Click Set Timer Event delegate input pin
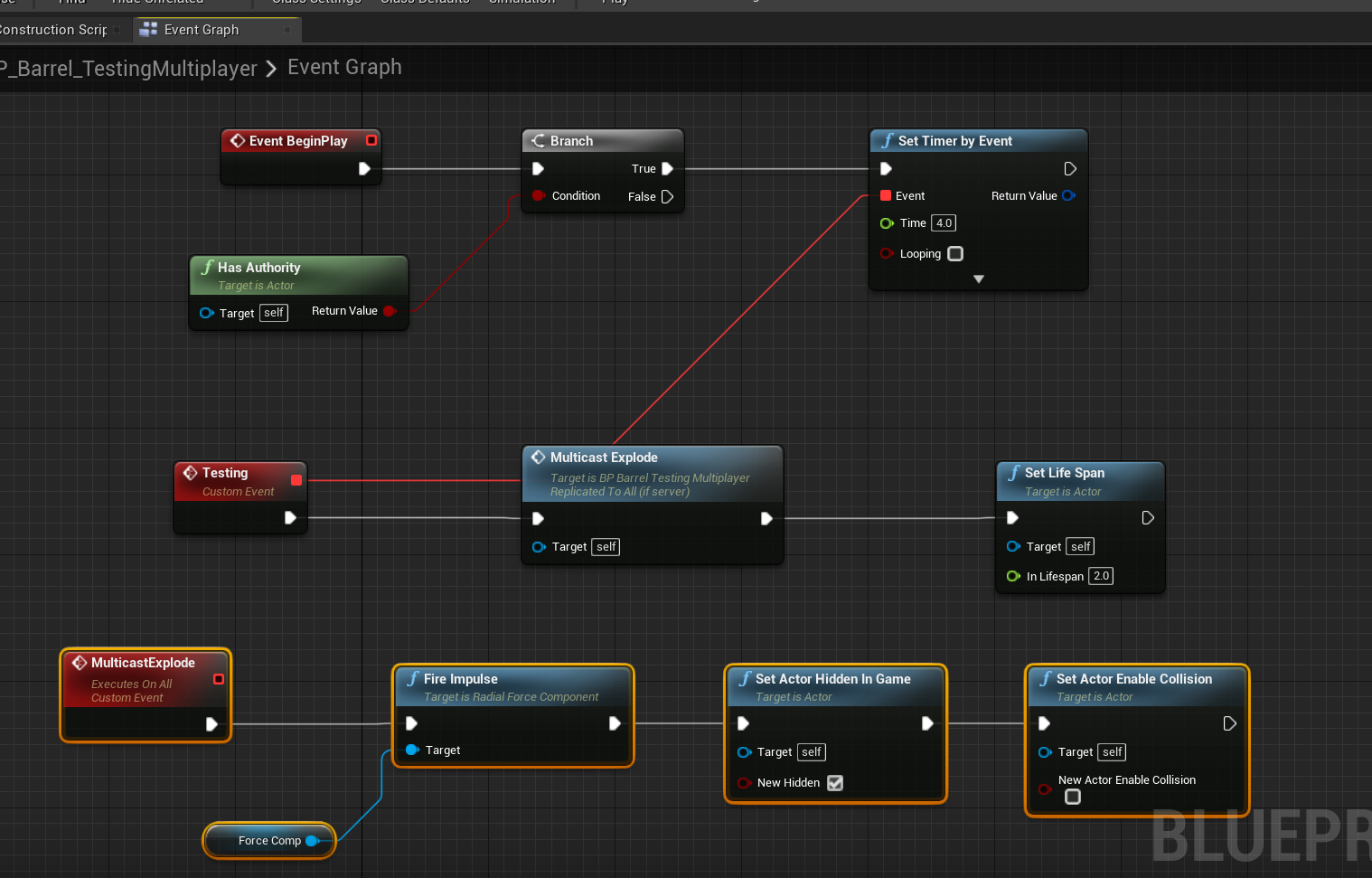1372x878 pixels. coord(886,195)
